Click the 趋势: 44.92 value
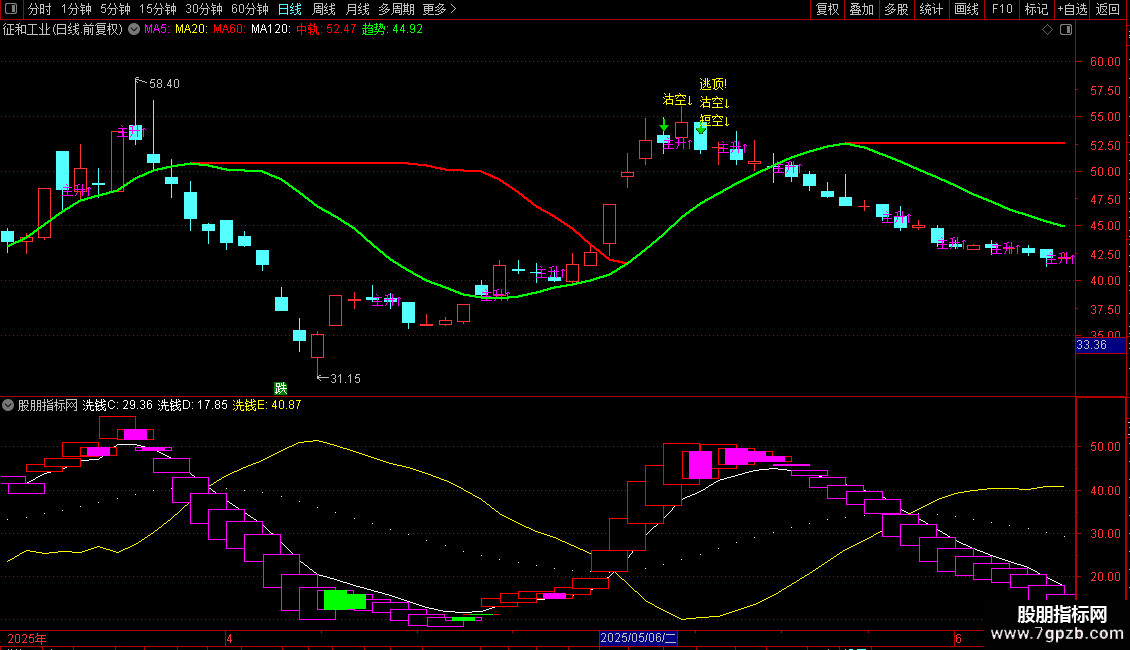1130x650 pixels. 393,30
